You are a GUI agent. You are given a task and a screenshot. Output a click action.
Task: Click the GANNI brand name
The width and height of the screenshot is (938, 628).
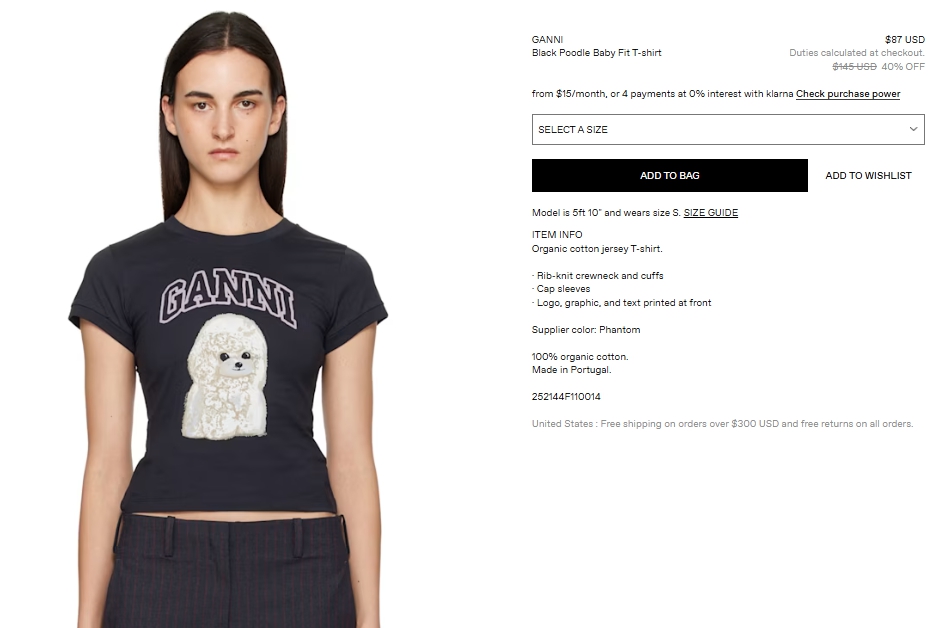point(547,39)
